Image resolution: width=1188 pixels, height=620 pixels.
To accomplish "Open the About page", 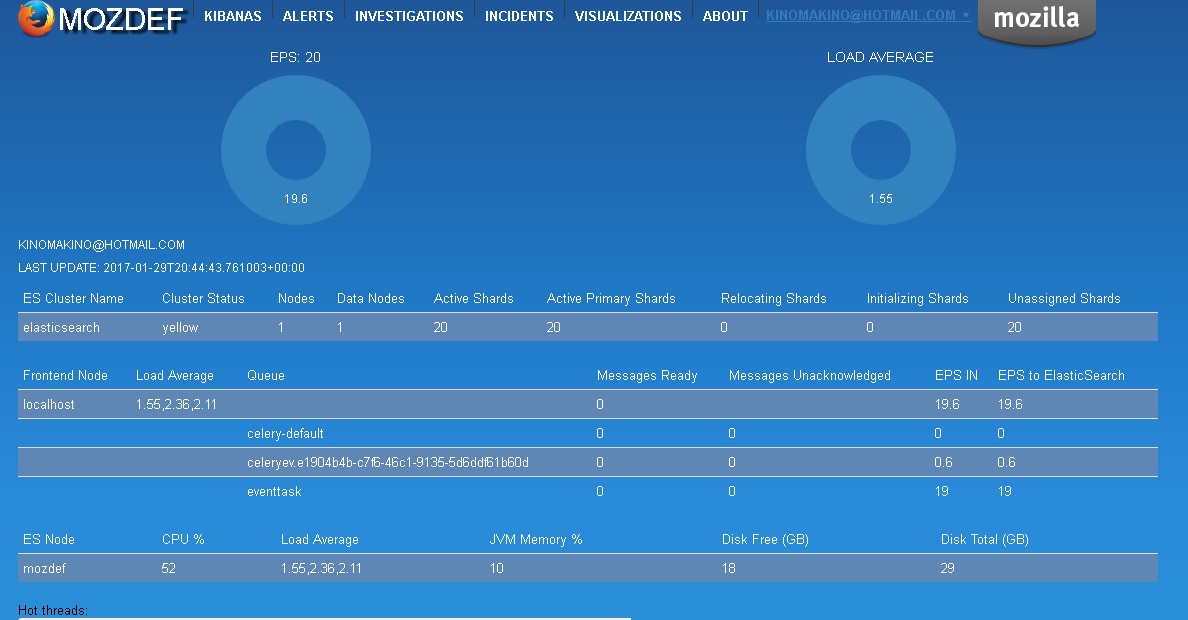I will 725,16.
